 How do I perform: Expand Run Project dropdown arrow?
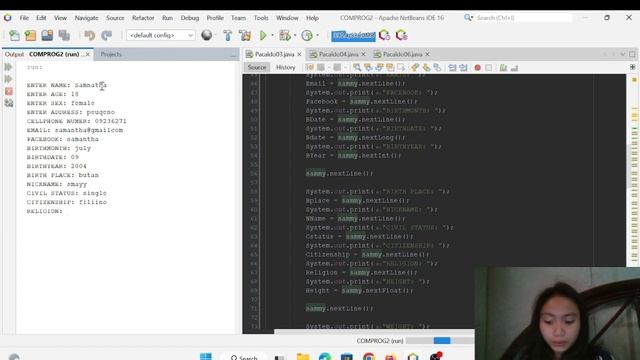272,36
